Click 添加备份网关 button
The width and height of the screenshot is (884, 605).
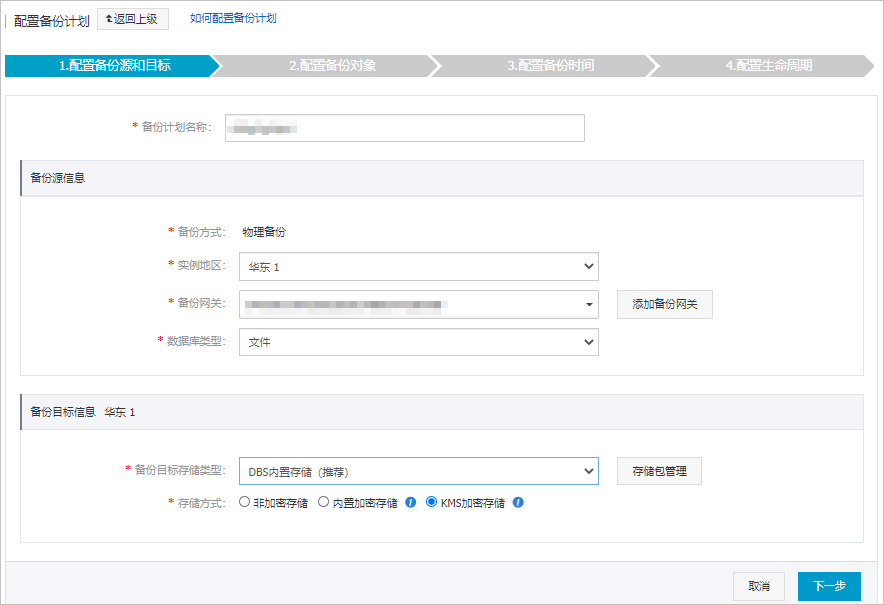pyautogui.click(x=665, y=304)
